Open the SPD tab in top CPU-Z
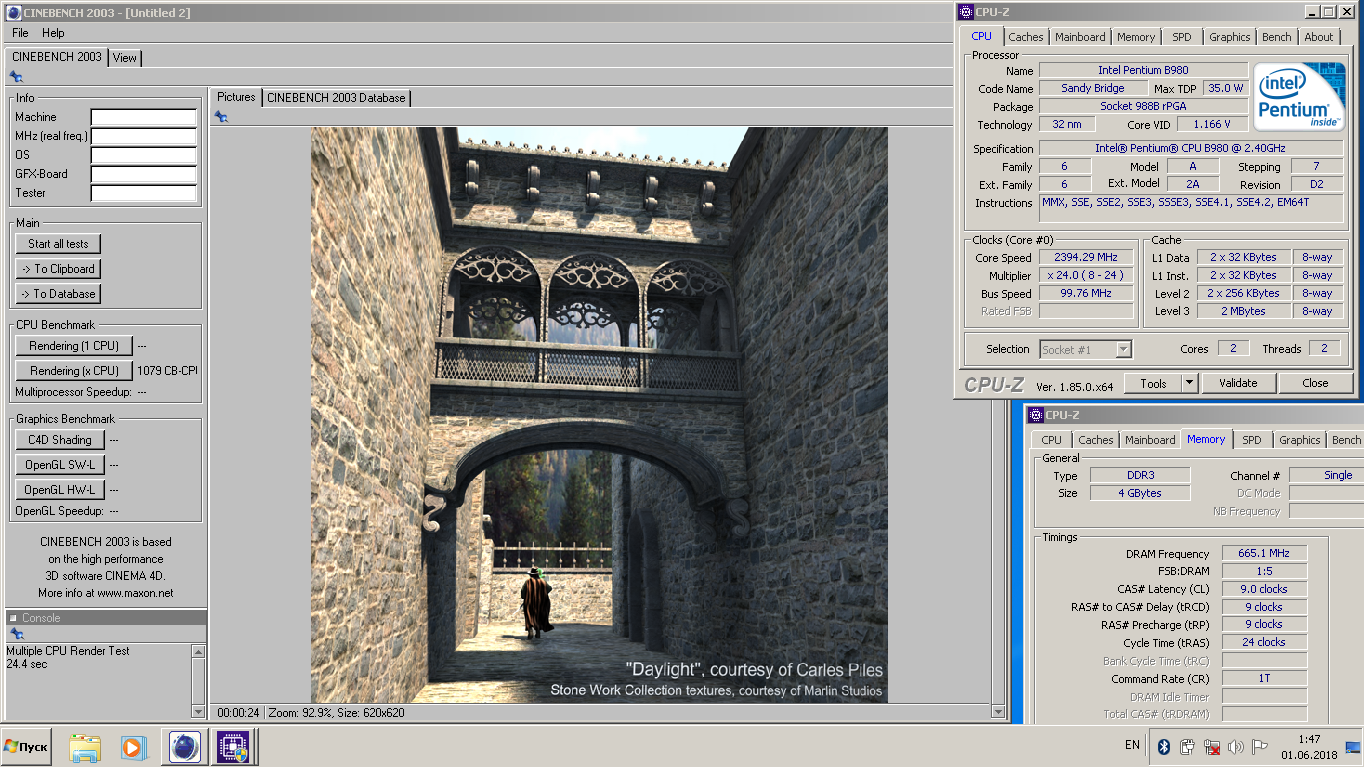The height and width of the screenshot is (767, 1364). [x=1182, y=37]
